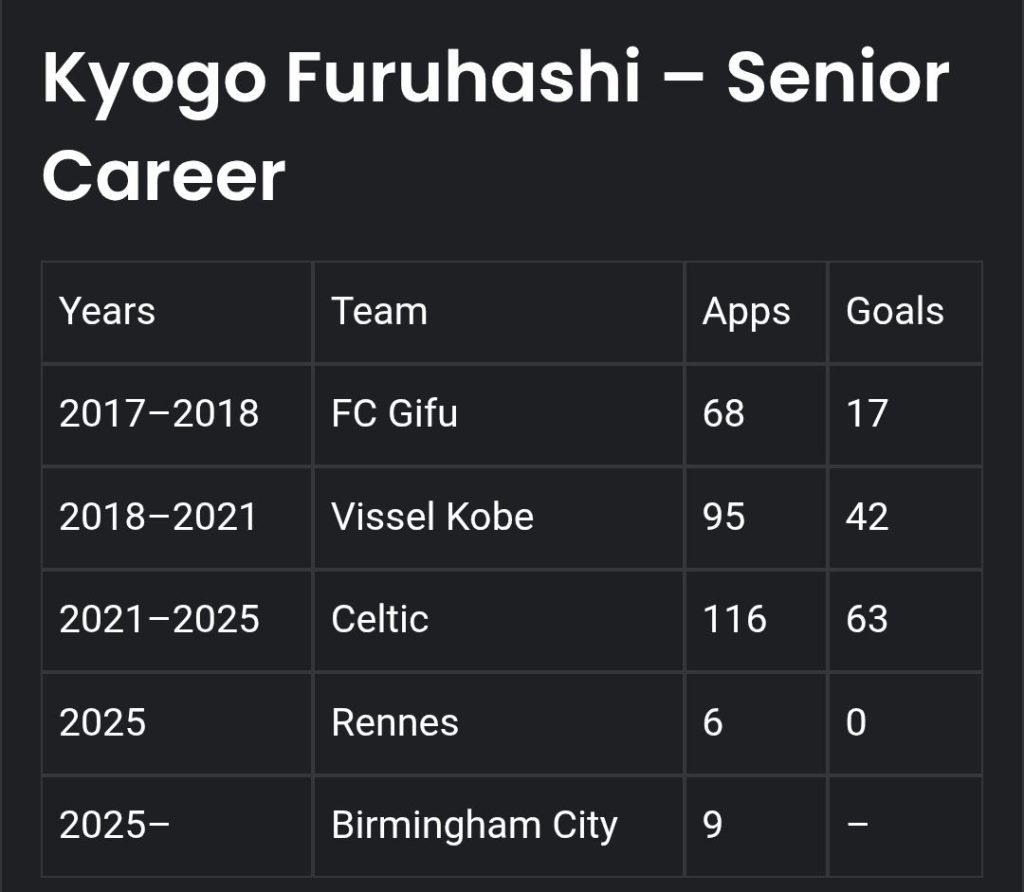Click the 63 goals cell for Celtic
1024x892 pixels.
[x=905, y=620]
